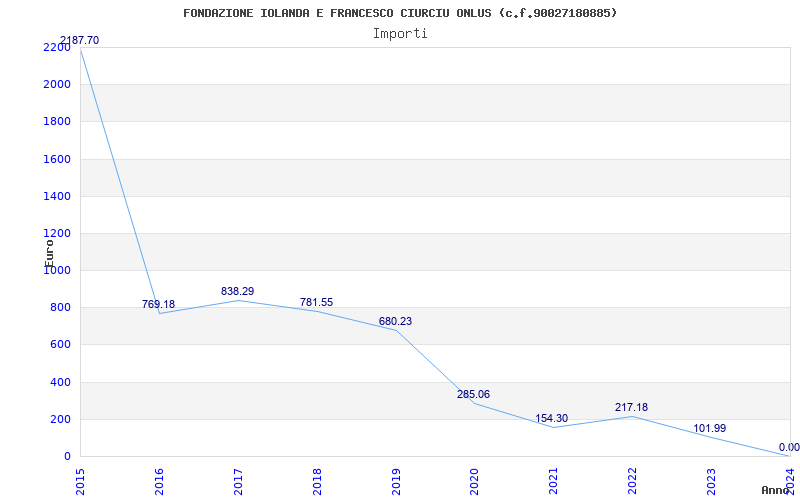This screenshot has height=500, width=800.
Task: Select the 2023 axis label
Action: [x=711, y=482]
